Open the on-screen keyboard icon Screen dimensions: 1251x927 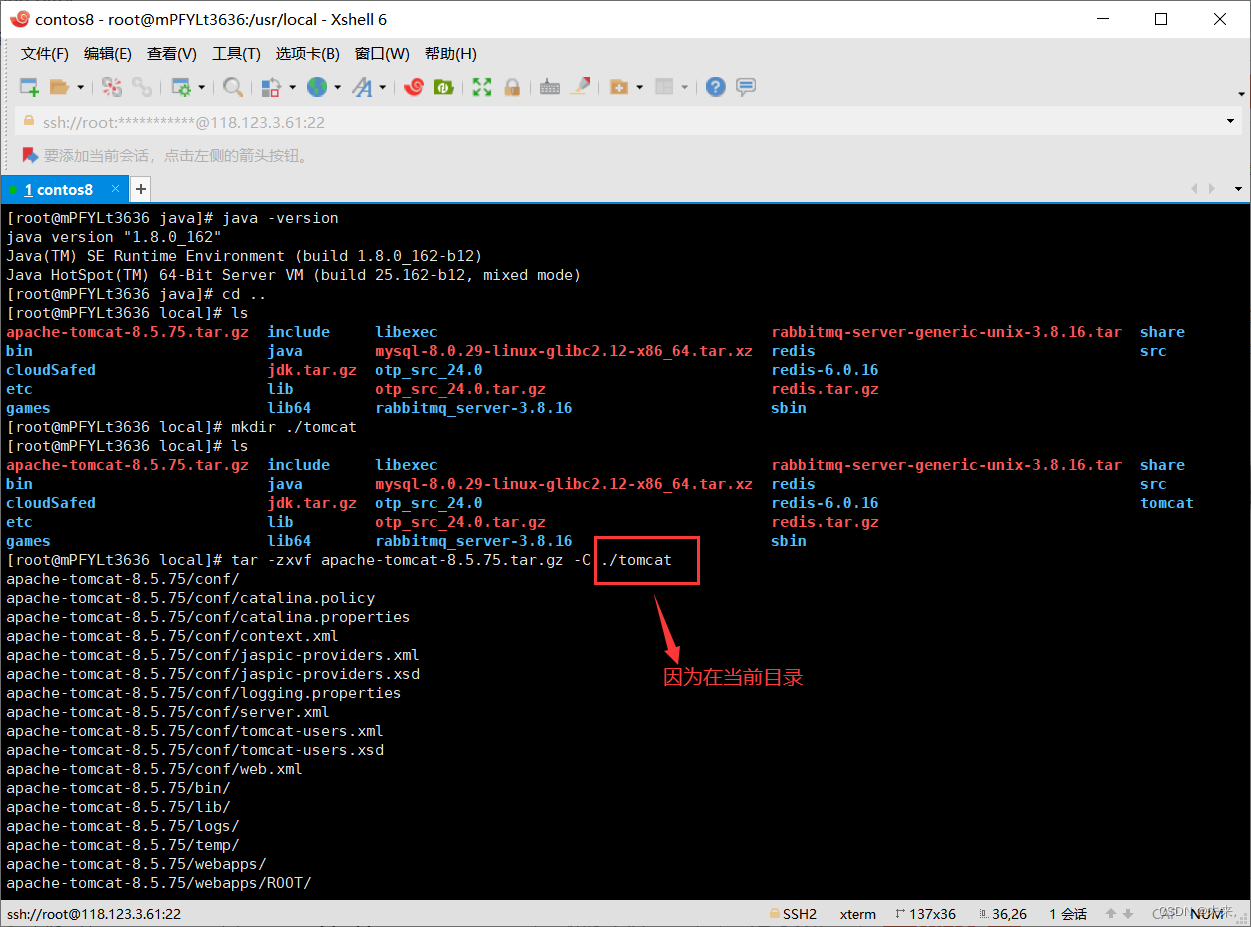click(x=549, y=87)
